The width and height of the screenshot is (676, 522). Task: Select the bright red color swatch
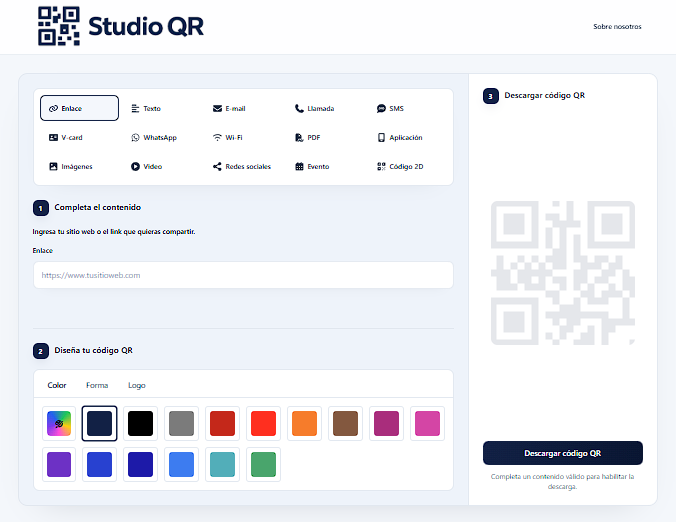click(263, 423)
